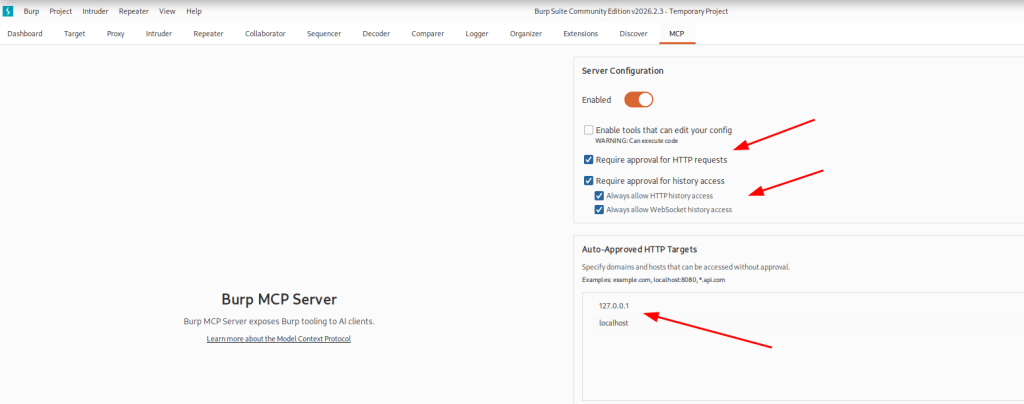Uncheck Require approval for HTTP requests
The image size is (1024, 404).
[589, 159]
